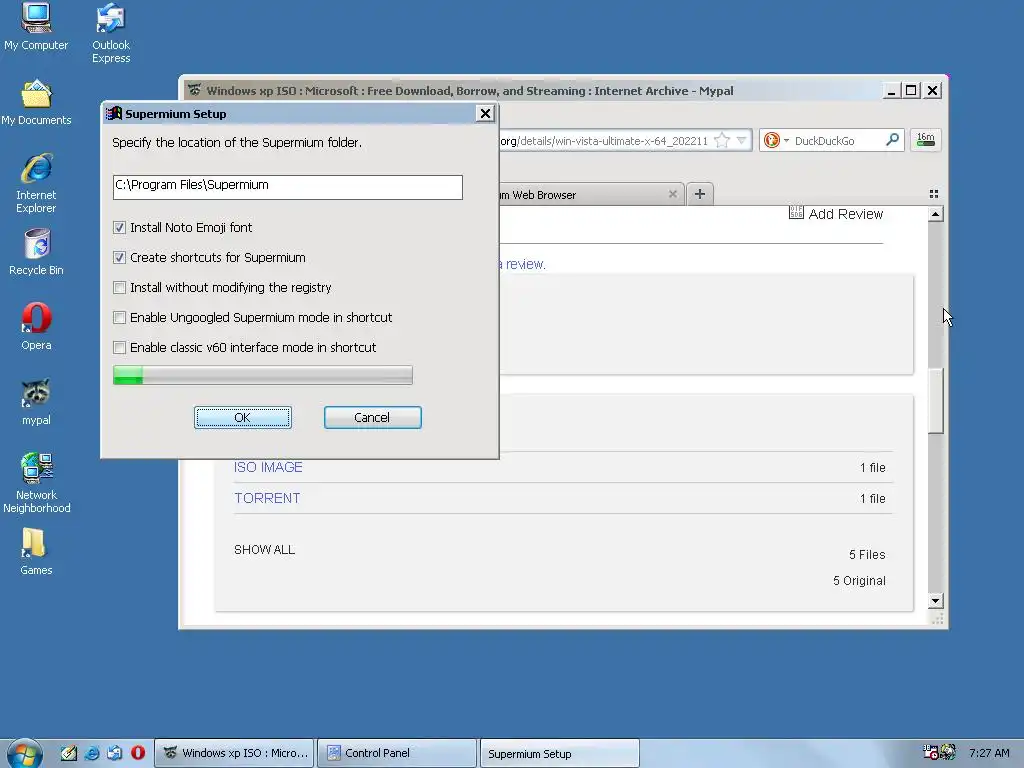Image resolution: width=1024 pixels, height=768 pixels.
Task: Open Network Neighborhood desktop icon
Action: pos(36,483)
